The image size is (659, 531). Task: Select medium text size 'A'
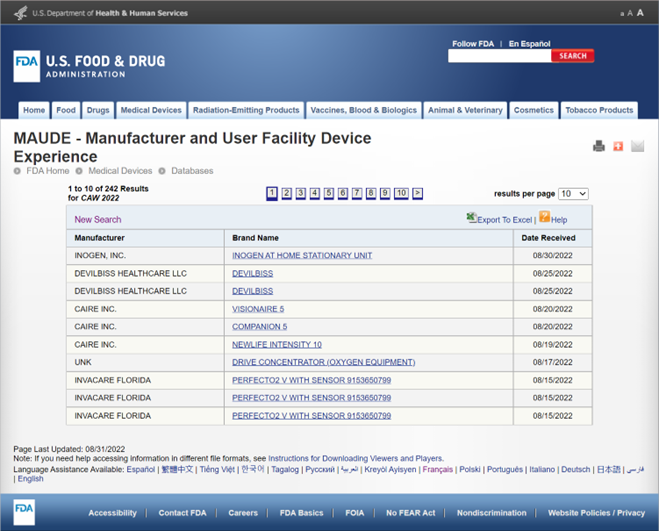(630, 13)
